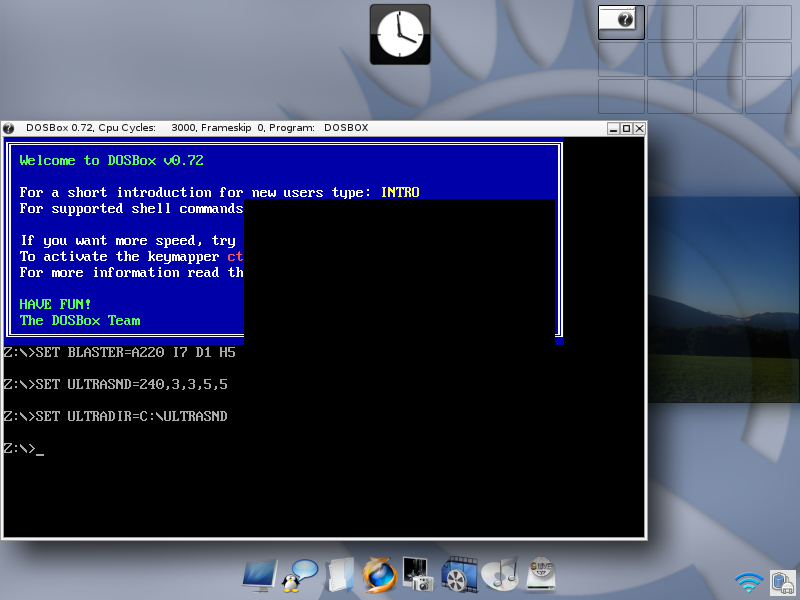Click 'For supported shell commands' text line
The width and height of the screenshot is (800, 600).
pos(131,209)
